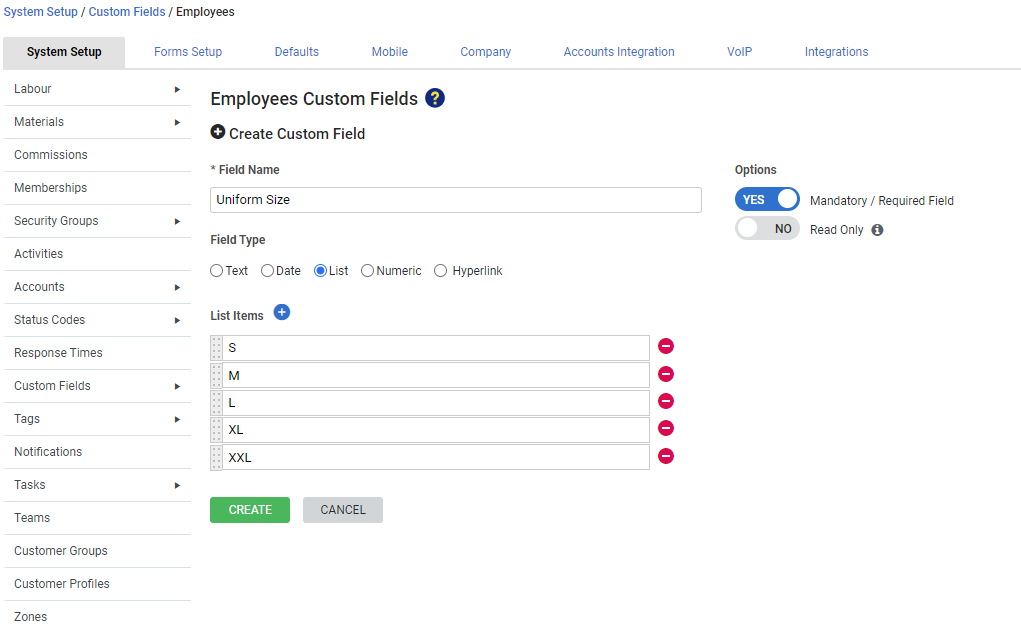The width and height of the screenshot is (1021, 627).
Task: Click the Field Name input with Uniform Size
Action: [456, 200]
